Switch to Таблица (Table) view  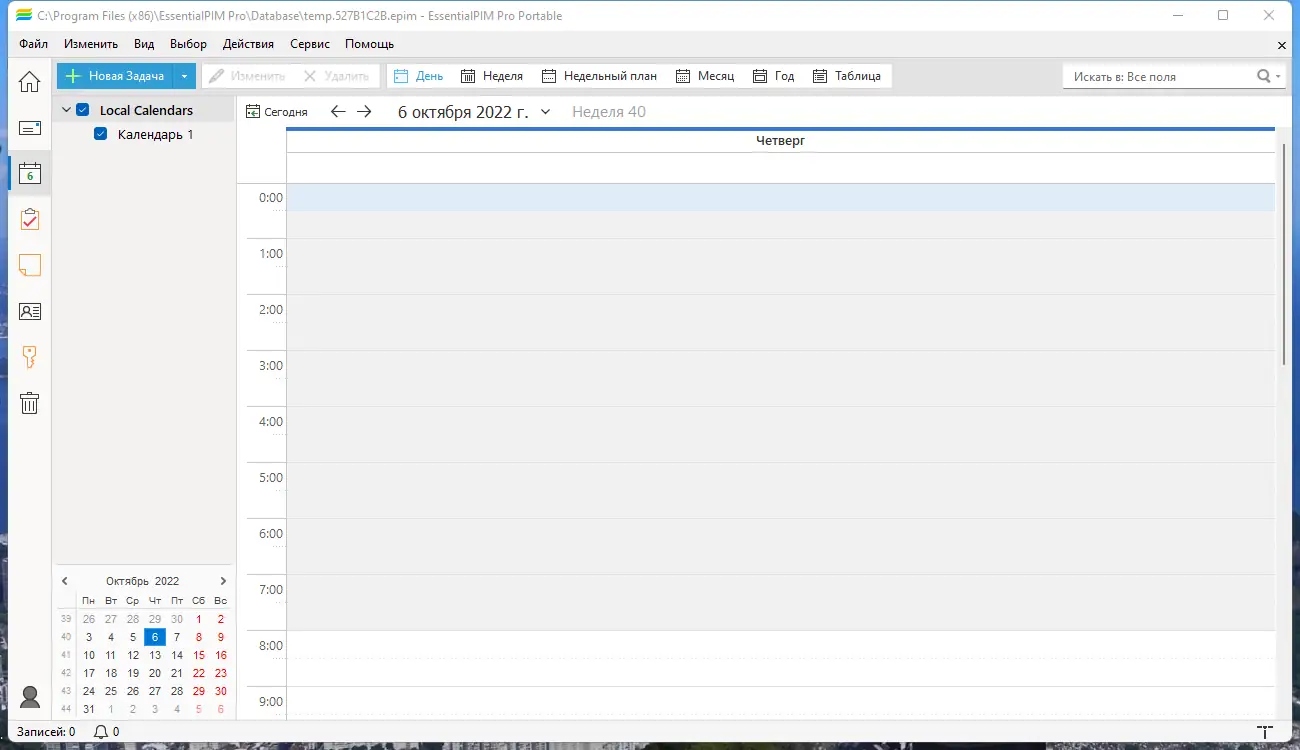pyautogui.click(x=847, y=76)
